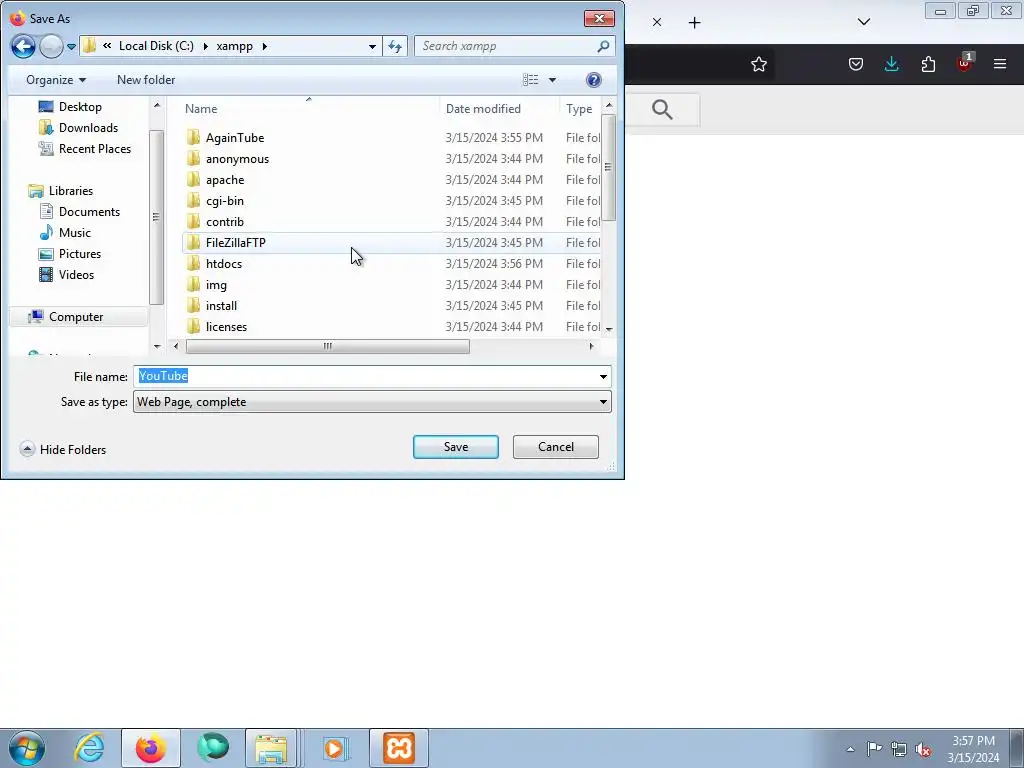Click the New folder button

146,80
